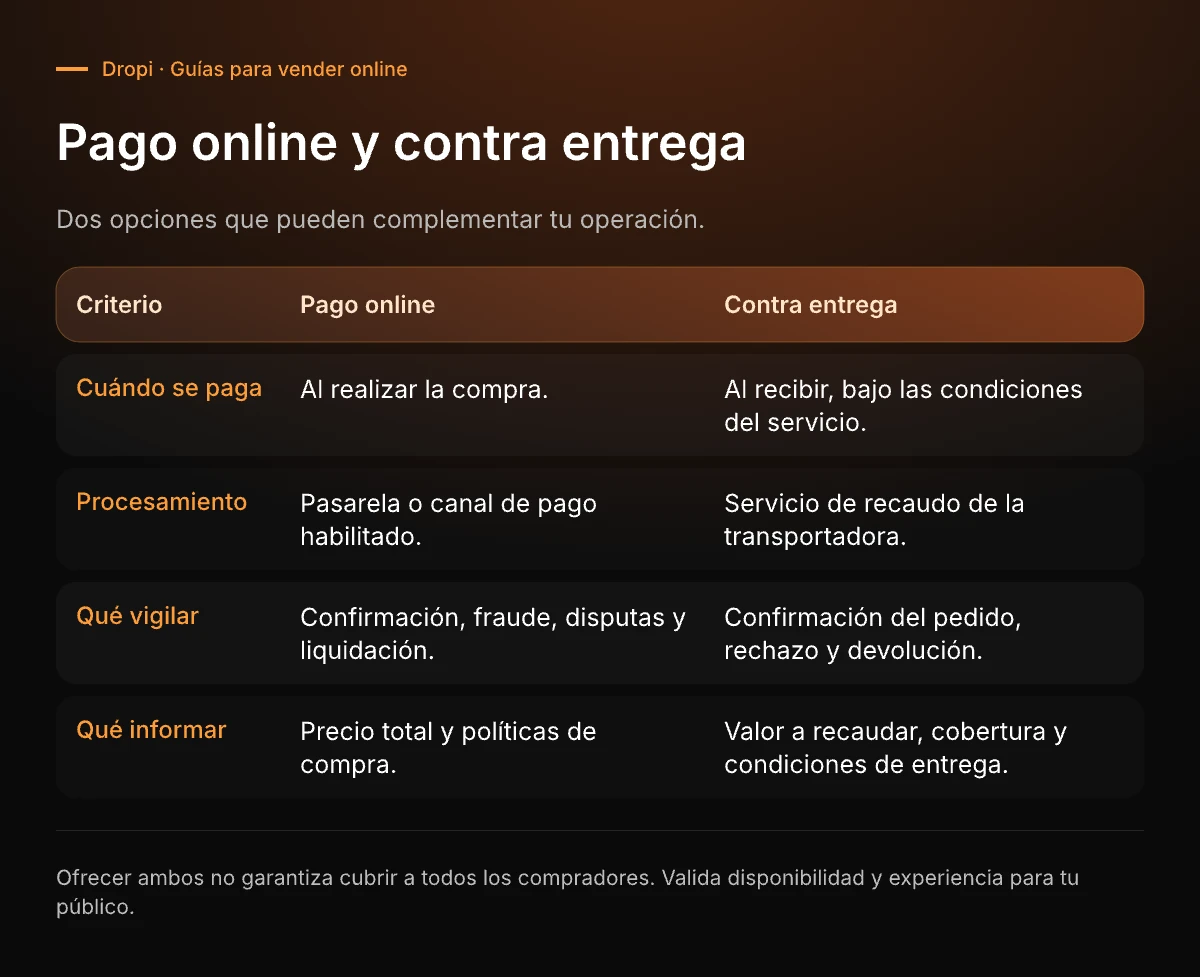The image size is (1200, 977).
Task: Click the 'Servicio de recaudo de la transportadora' cell
Action: pyautogui.click(x=874, y=520)
